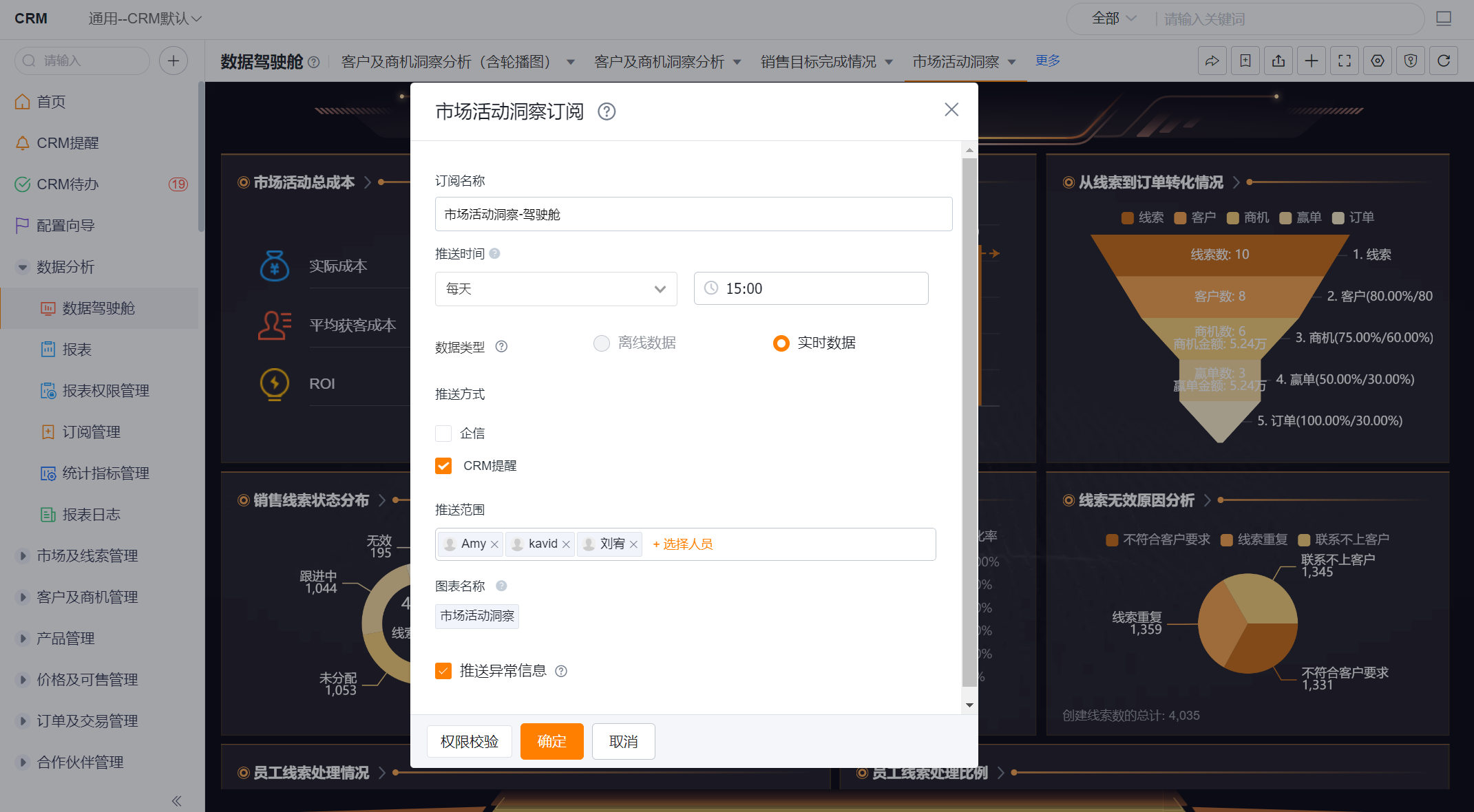Expand the 市场及线索管理 sidebar group
The image size is (1474, 812).
[x=23, y=556]
